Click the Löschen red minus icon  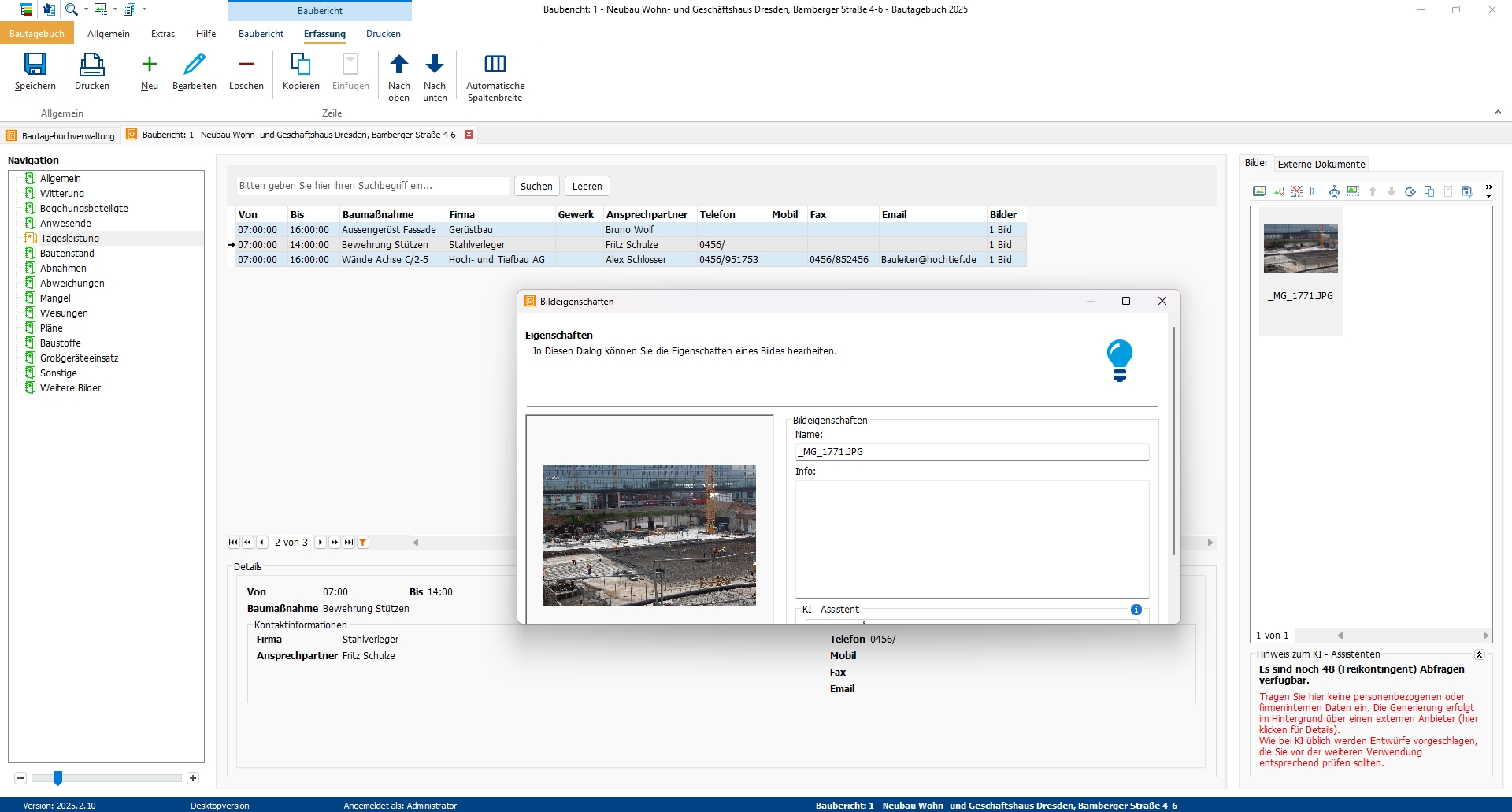pyautogui.click(x=246, y=65)
